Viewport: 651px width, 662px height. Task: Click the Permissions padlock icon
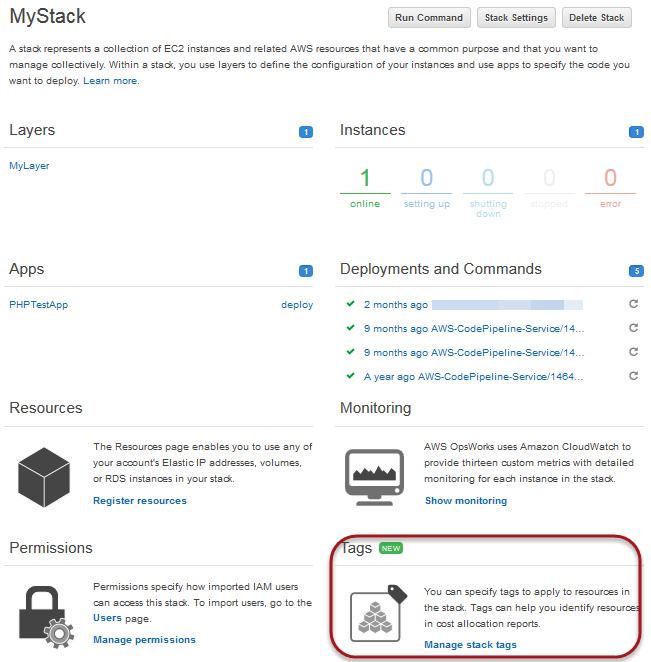click(x=46, y=617)
